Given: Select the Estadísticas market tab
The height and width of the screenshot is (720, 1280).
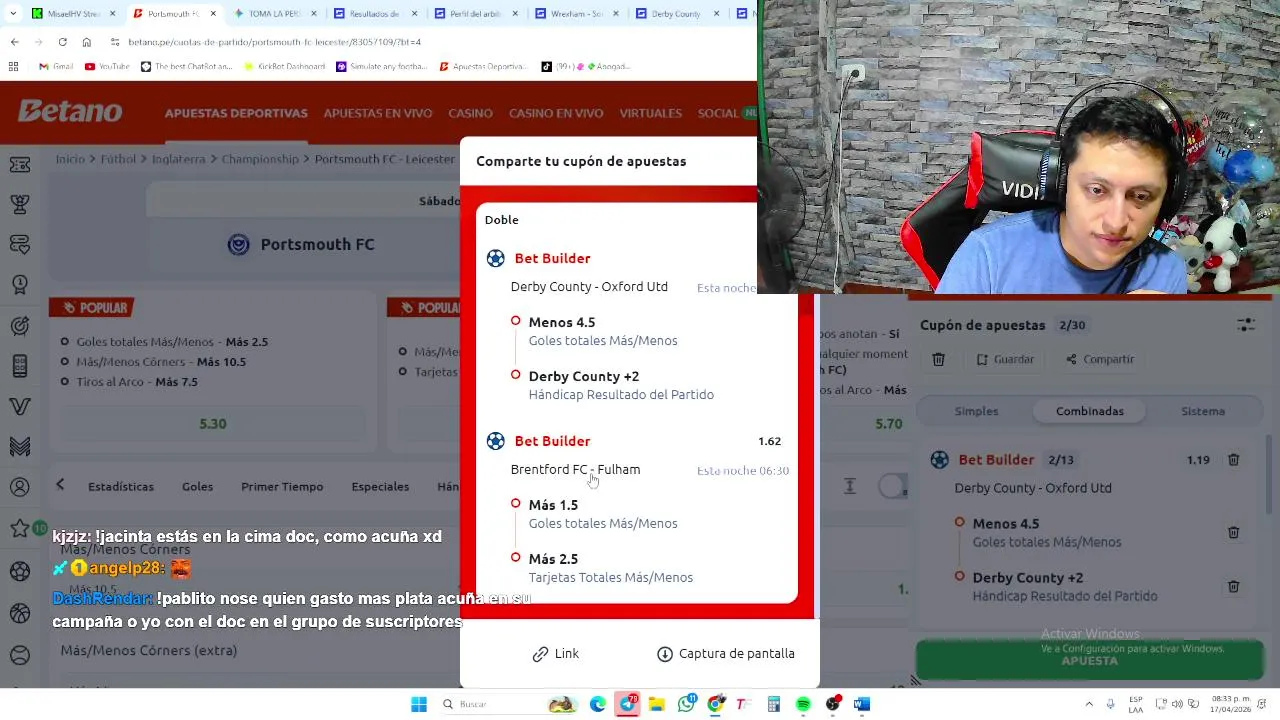Looking at the screenshot, I should [x=121, y=487].
